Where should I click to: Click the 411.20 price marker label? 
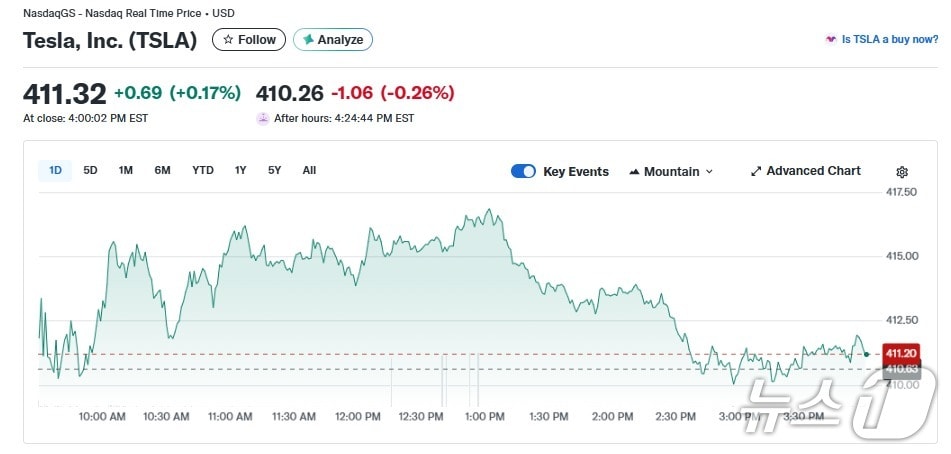(x=900, y=352)
